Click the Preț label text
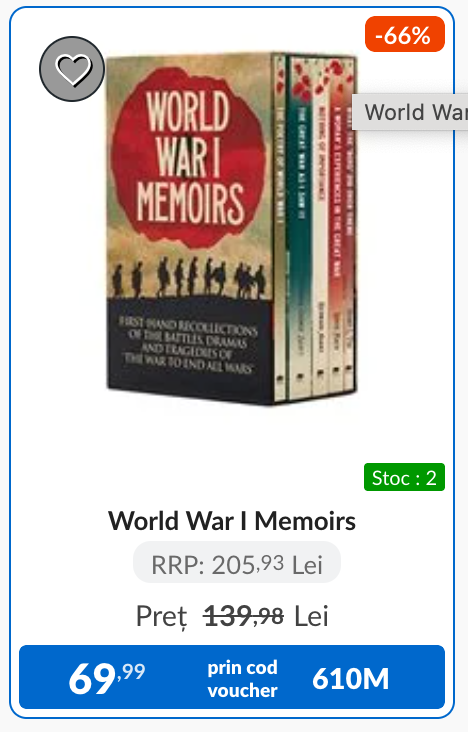 (x=162, y=617)
